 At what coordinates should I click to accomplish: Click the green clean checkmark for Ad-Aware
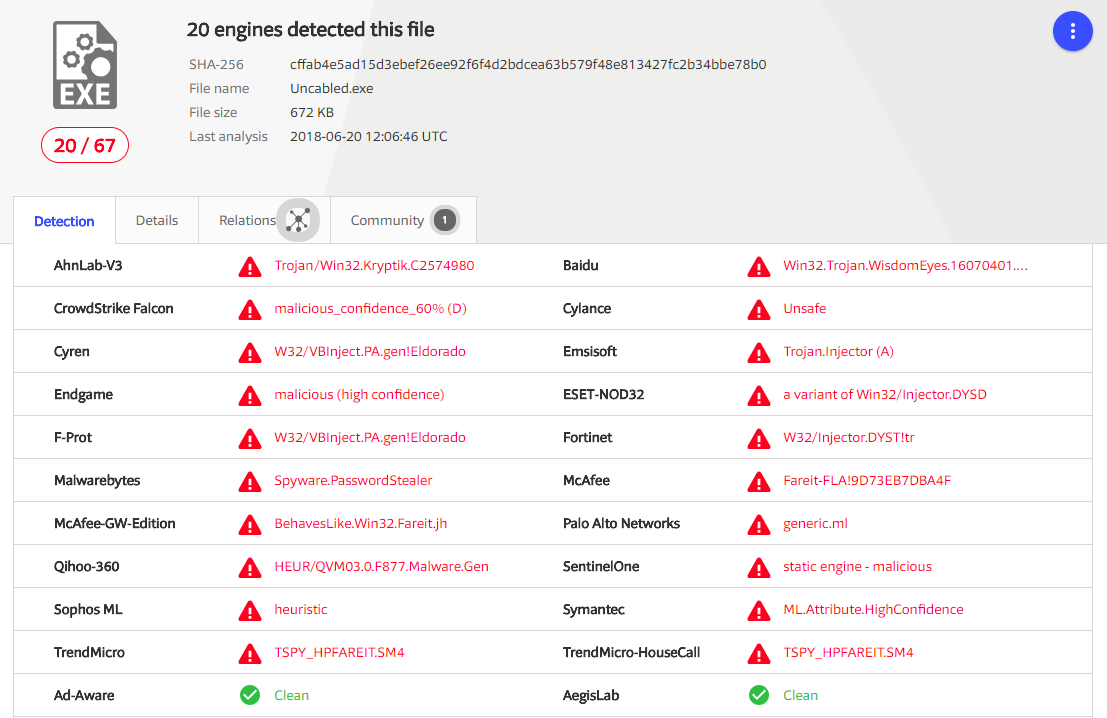[x=250, y=695]
